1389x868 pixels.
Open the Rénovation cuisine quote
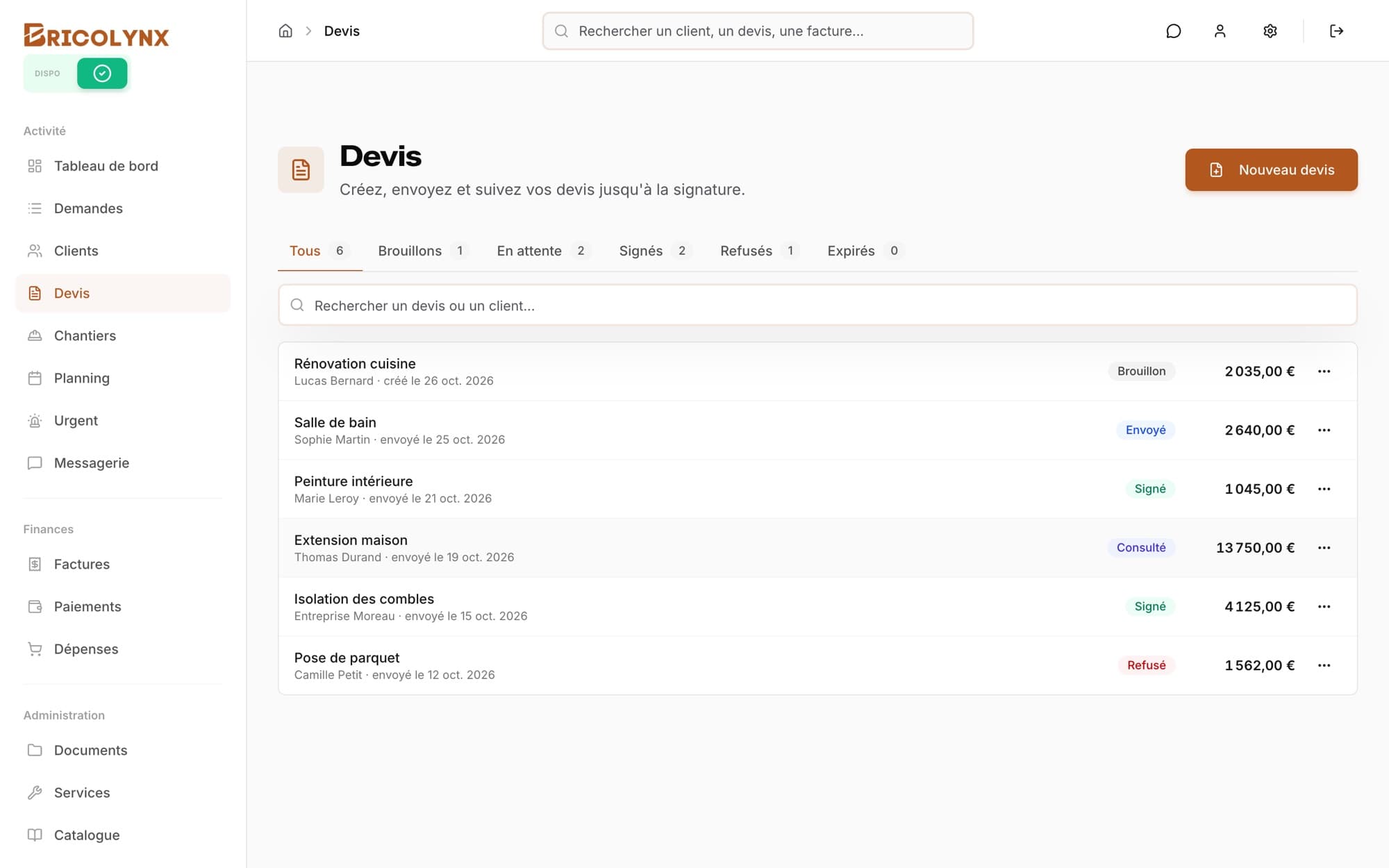(x=817, y=372)
